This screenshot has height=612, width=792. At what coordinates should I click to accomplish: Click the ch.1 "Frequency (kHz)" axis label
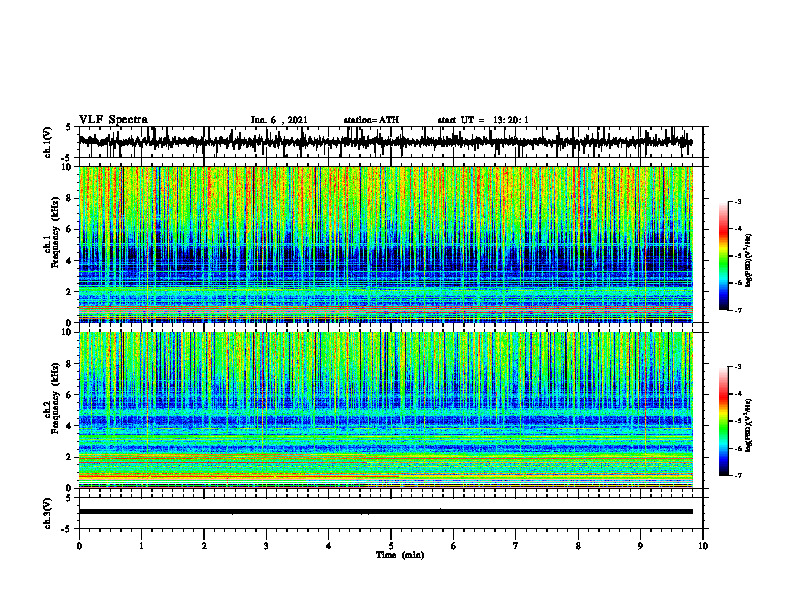pos(56,232)
